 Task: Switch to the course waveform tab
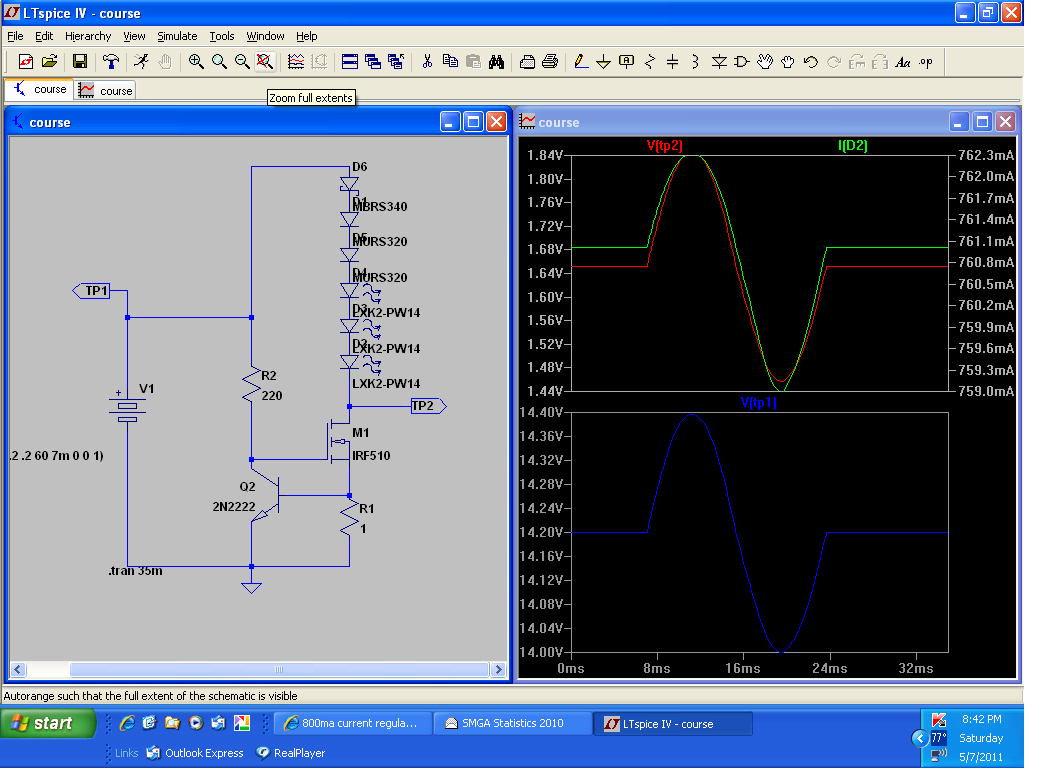[105, 90]
